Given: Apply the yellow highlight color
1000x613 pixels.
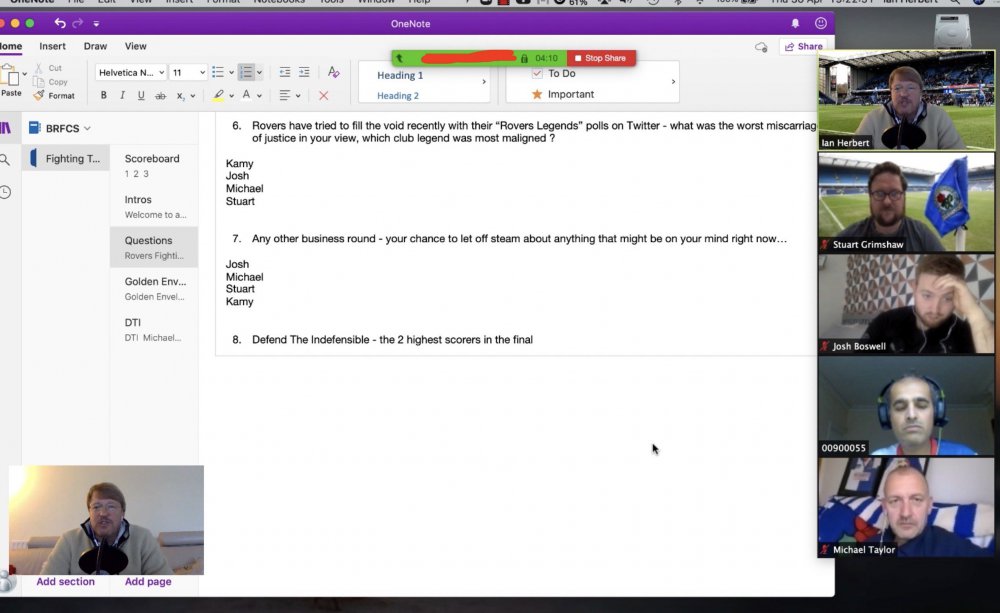Looking at the screenshot, I should (218, 96).
